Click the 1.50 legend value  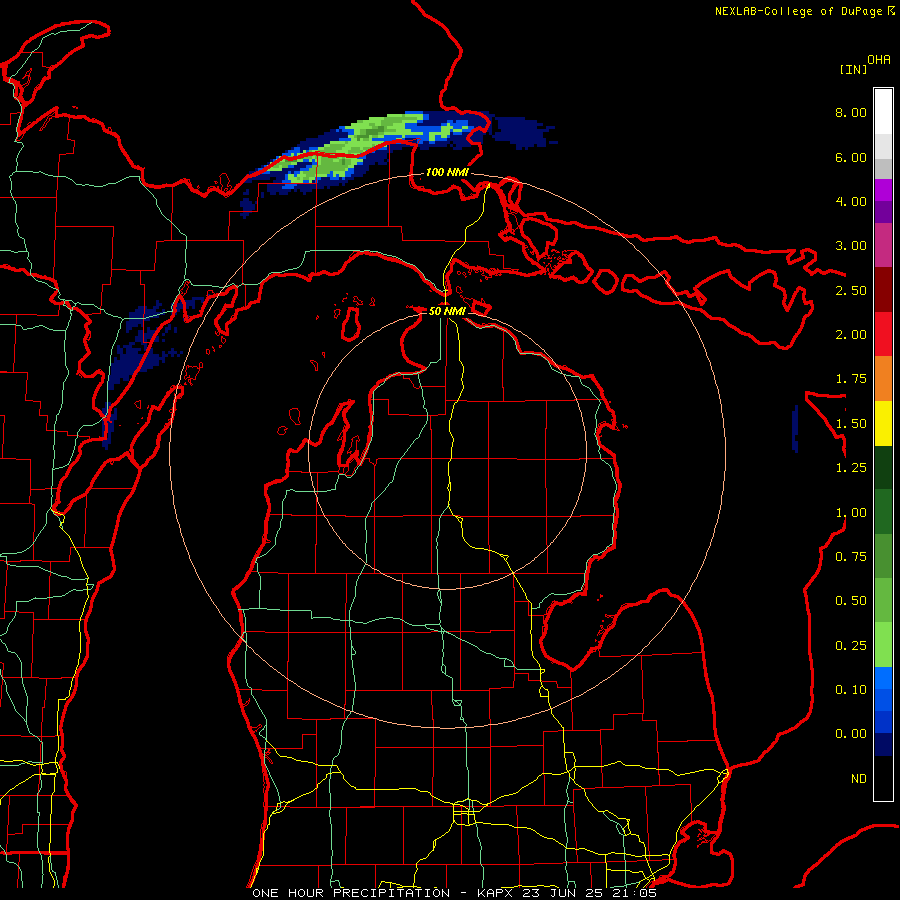[851, 424]
